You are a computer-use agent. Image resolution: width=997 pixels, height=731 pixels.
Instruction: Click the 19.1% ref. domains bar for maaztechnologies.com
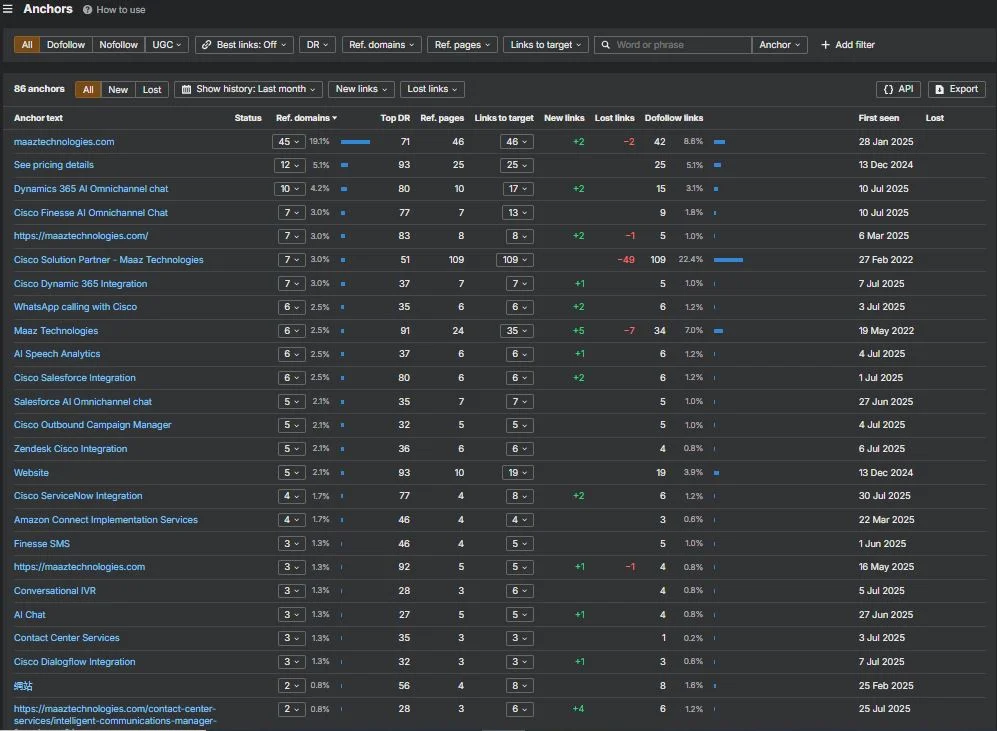(355, 142)
